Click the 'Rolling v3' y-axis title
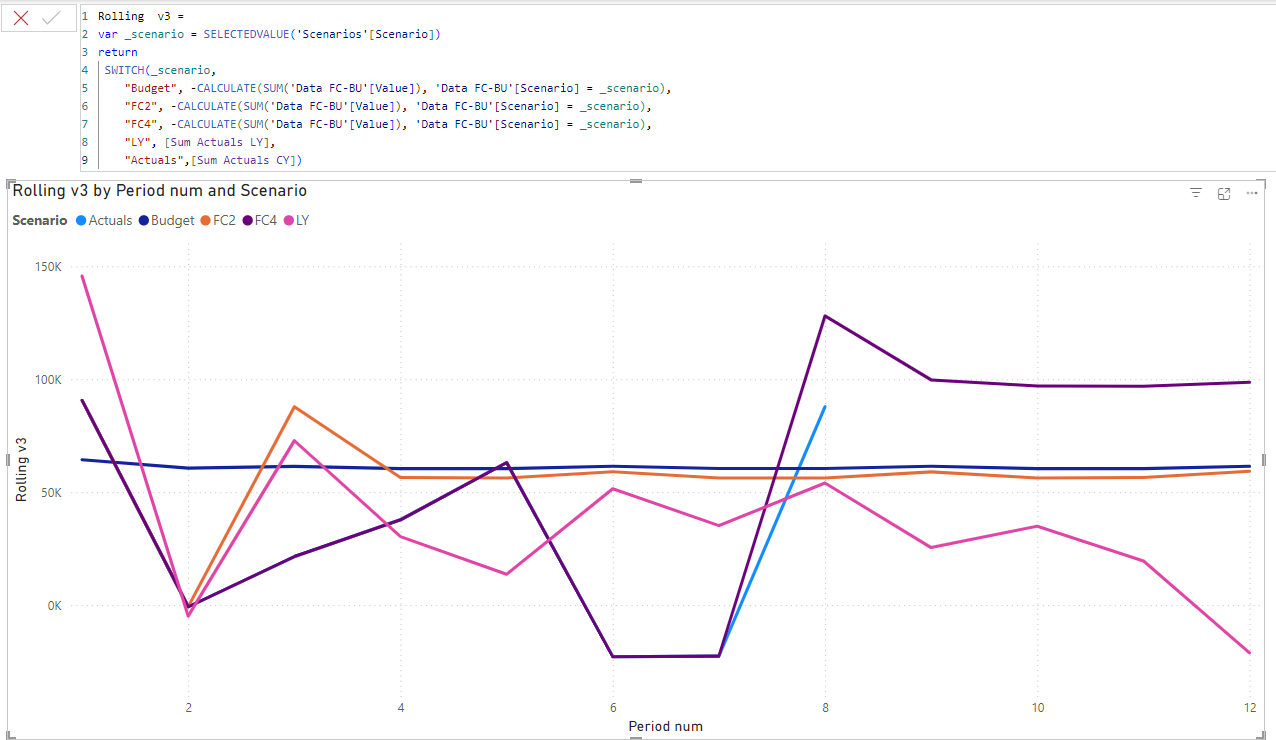The height and width of the screenshot is (740, 1276). [x=21, y=469]
